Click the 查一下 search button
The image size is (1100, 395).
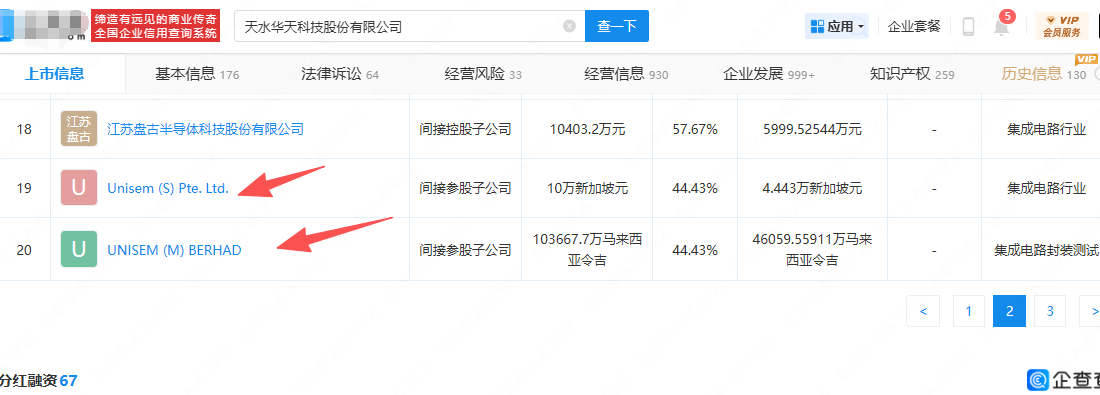coord(617,27)
